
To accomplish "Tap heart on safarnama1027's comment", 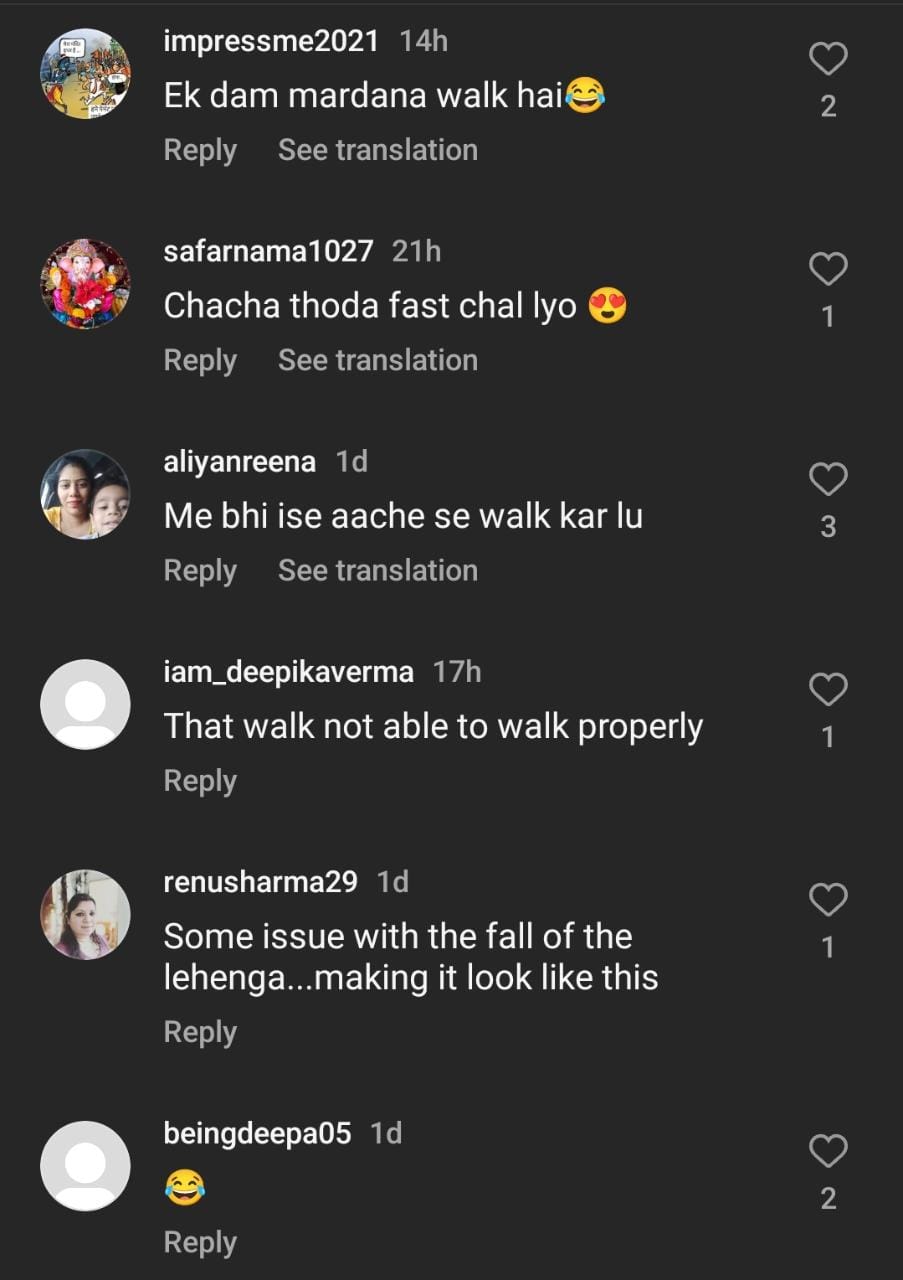I will (828, 270).
